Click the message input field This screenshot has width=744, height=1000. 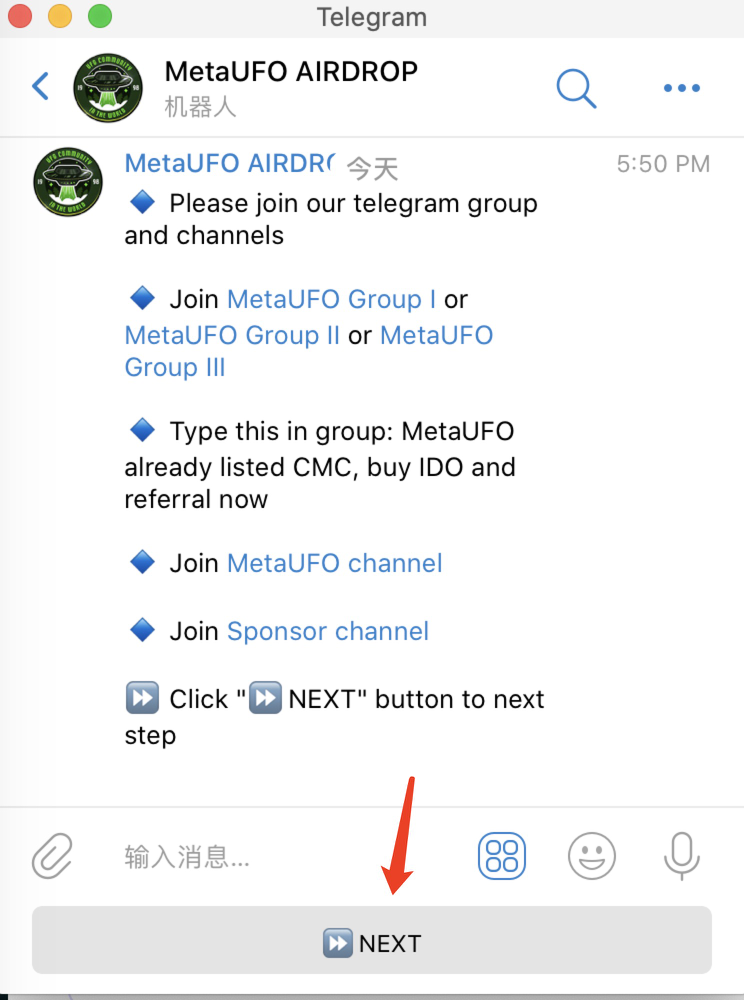280,856
